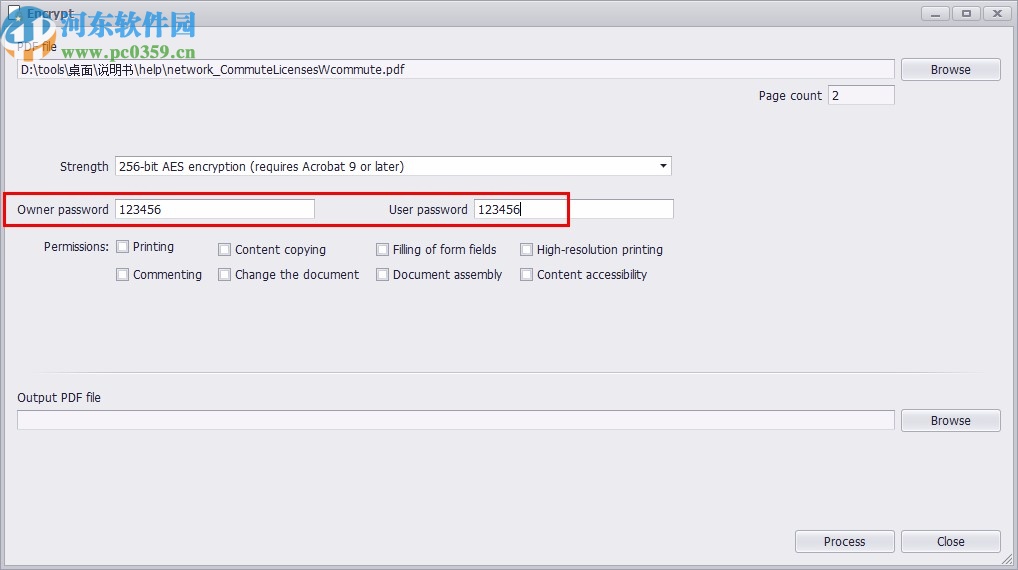
Task: Maximize the Encrypt window
Action: click(x=966, y=14)
